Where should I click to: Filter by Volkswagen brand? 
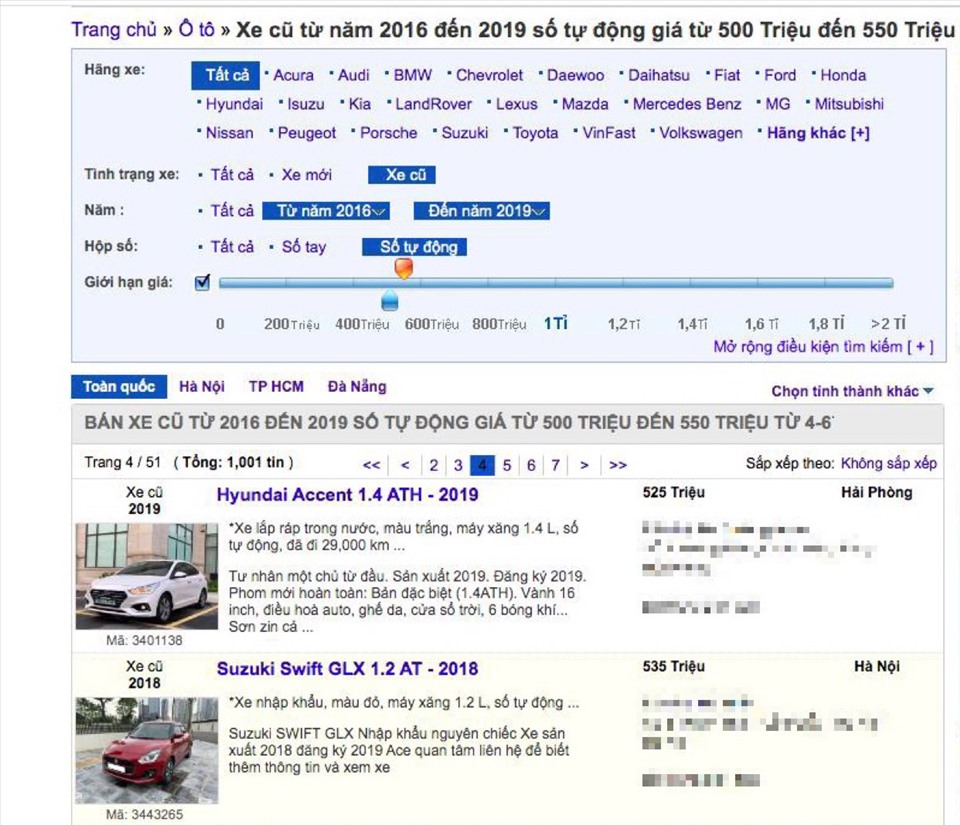tap(700, 133)
